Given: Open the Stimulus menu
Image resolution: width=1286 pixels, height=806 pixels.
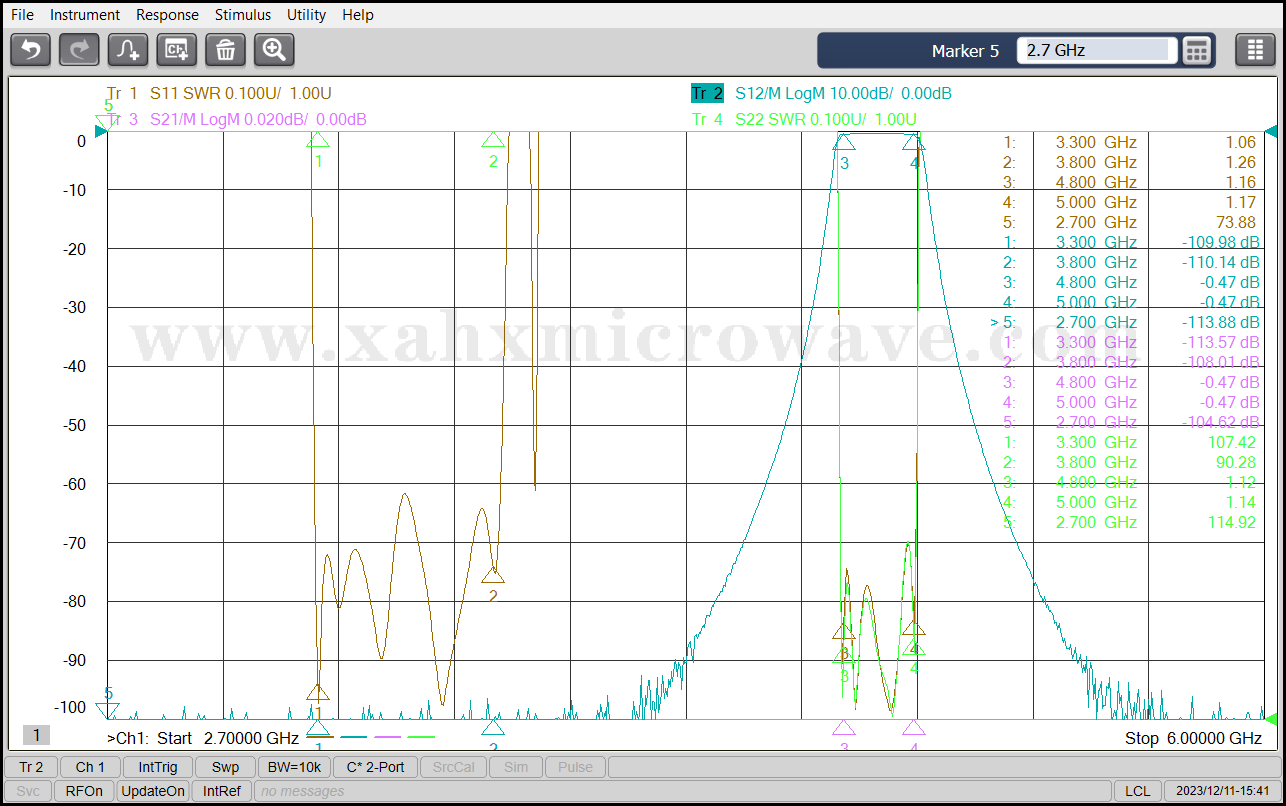Looking at the screenshot, I should click(x=242, y=15).
